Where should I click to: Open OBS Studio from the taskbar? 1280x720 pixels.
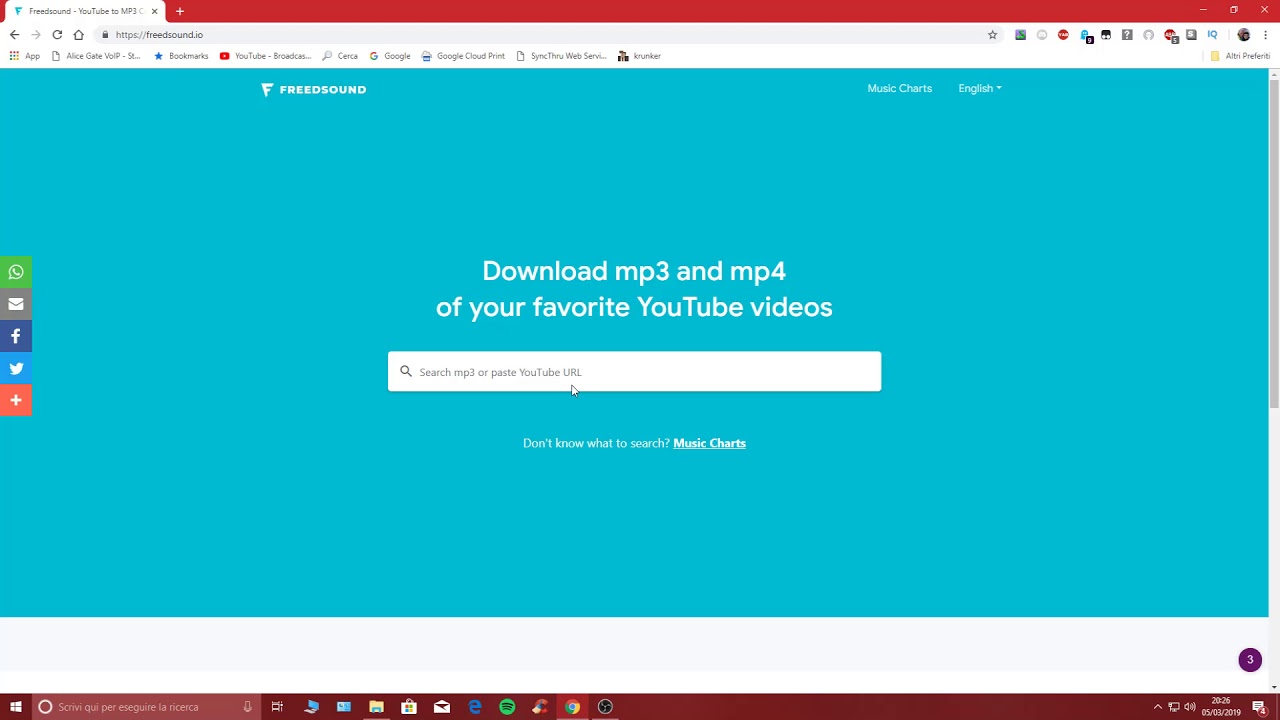pyautogui.click(x=605, y=707)
